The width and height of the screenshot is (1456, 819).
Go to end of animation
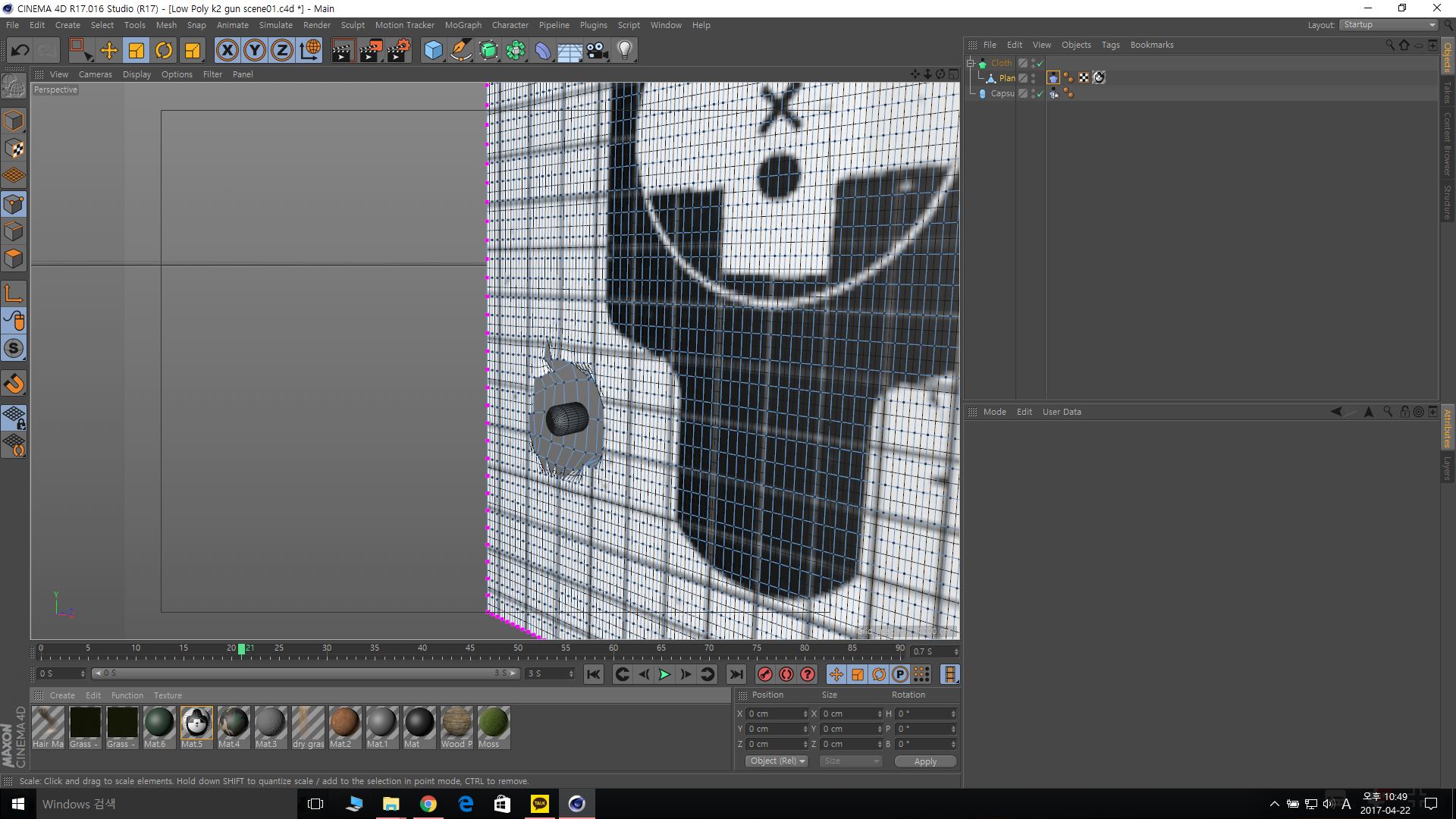[x=736, y=674]
